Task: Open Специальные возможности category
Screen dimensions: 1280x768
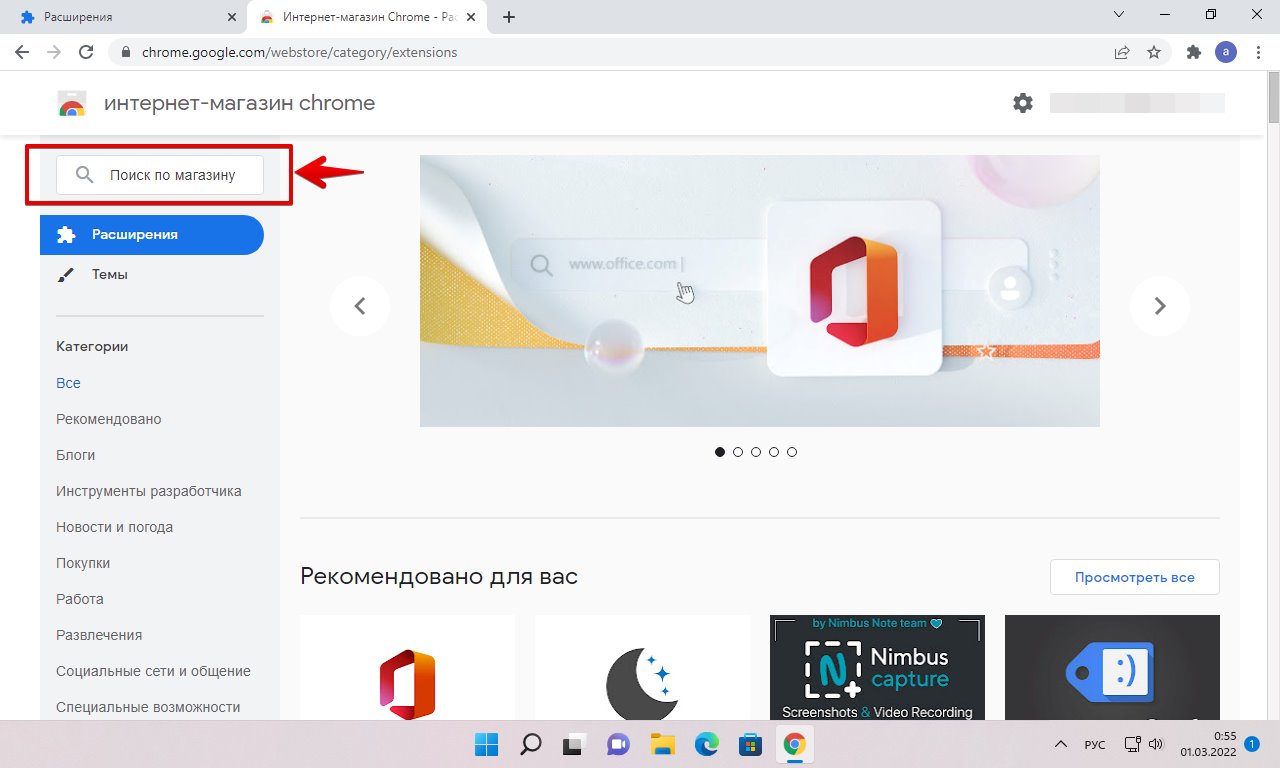Action: tap(148, 707)
